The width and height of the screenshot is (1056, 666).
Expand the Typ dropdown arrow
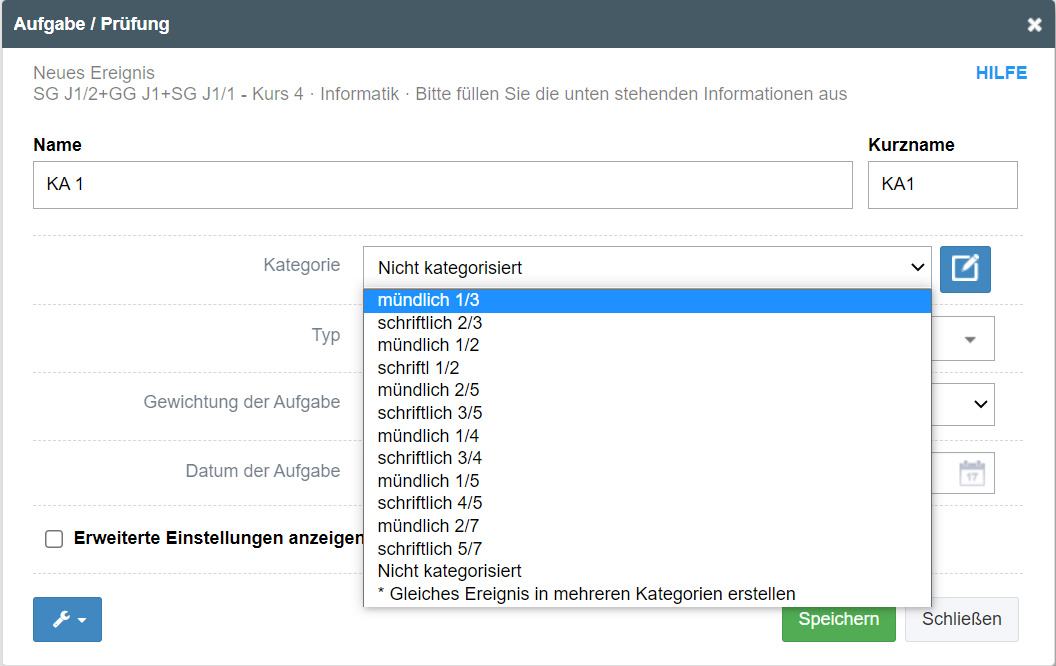coord(969,339)
